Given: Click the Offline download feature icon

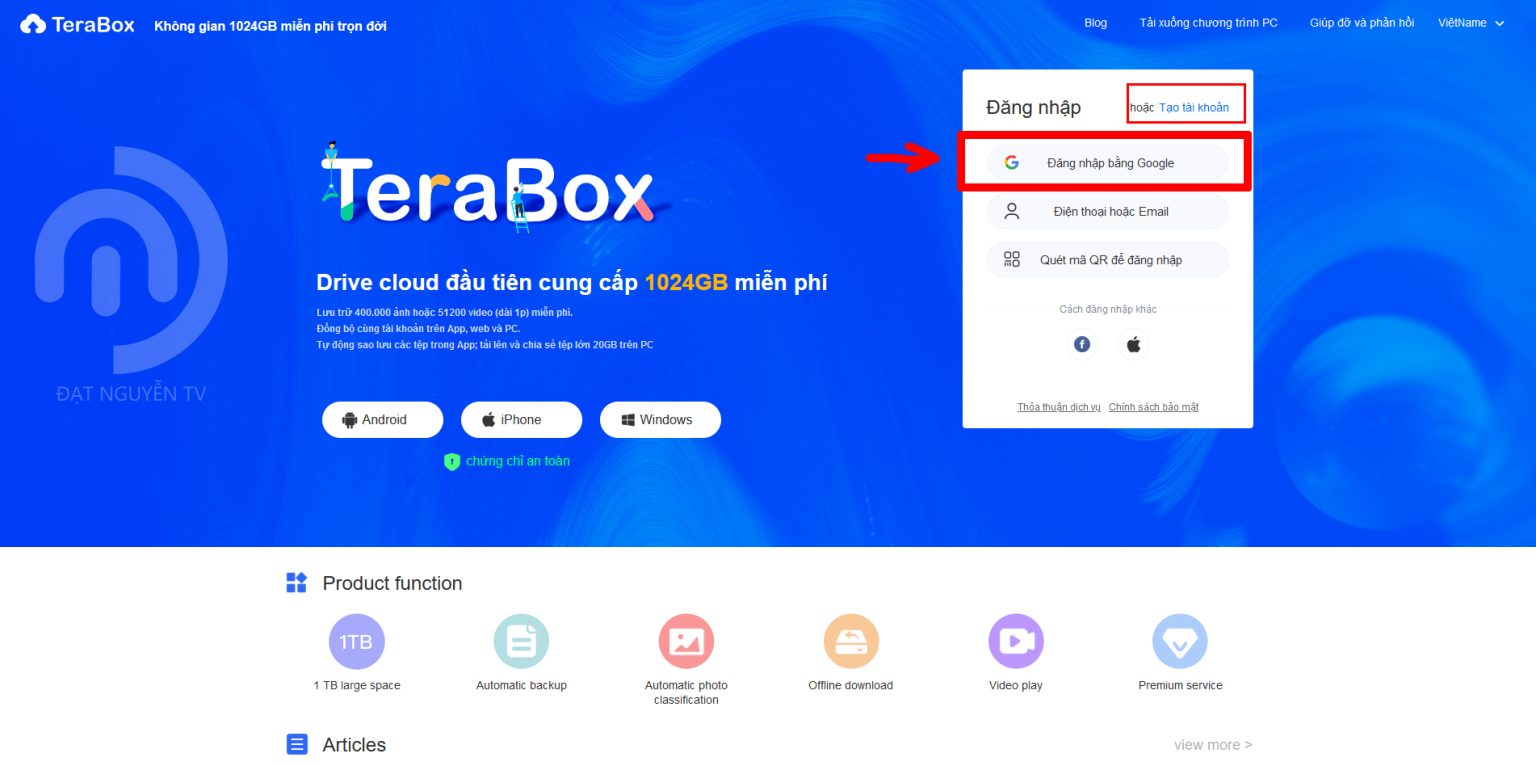Looking at the screenshot, I should [x=850, y=640].
